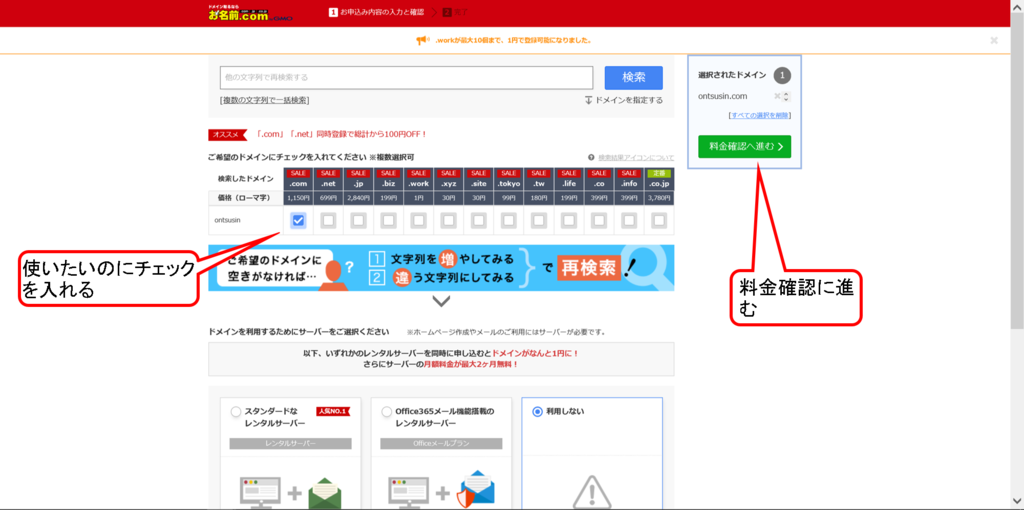Viewport: 1024px width, 510px height.
Task: Click the year stepper beside ontsusin.com
Action: (x=786, y=96)
